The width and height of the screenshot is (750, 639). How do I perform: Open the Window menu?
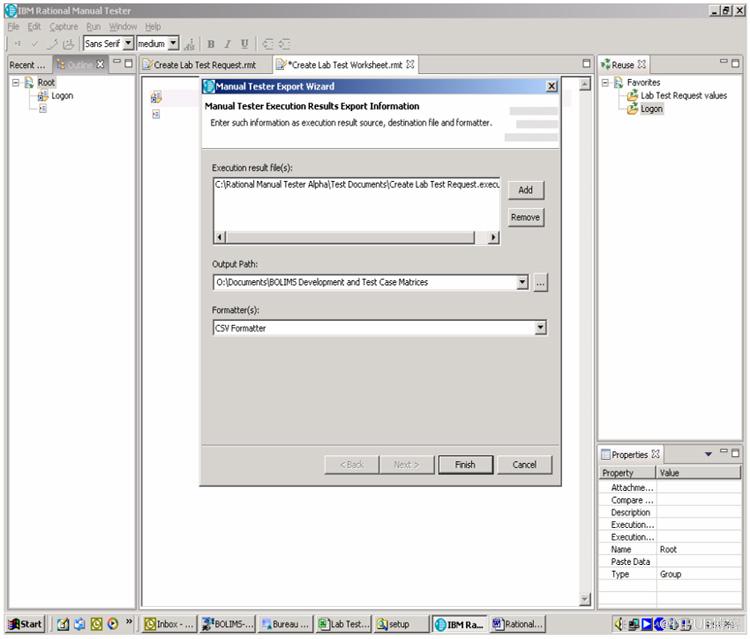[x=123, y=27]
